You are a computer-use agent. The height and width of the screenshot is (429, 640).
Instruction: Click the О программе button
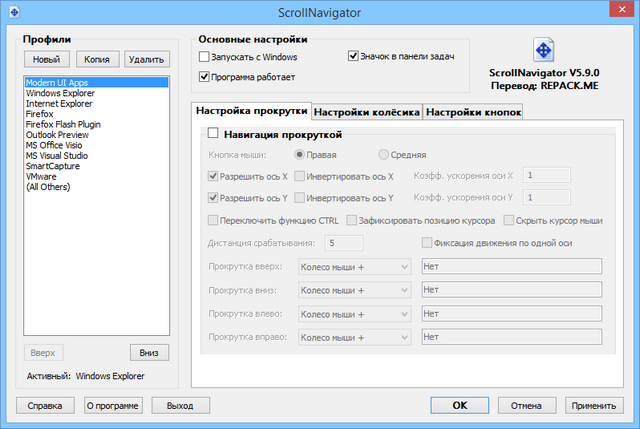[x=113, y=406]
